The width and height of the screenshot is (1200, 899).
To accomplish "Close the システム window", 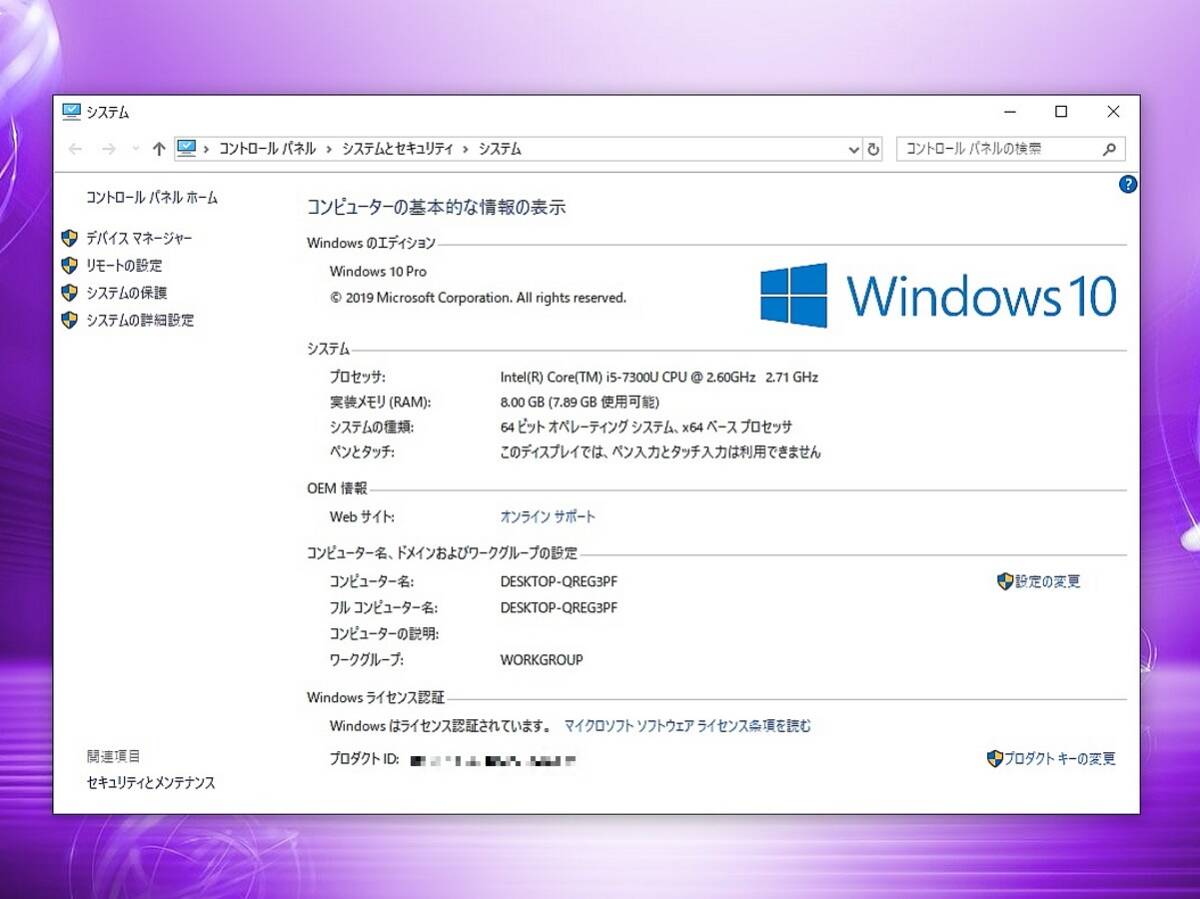I will click(x=1113, y=112).
